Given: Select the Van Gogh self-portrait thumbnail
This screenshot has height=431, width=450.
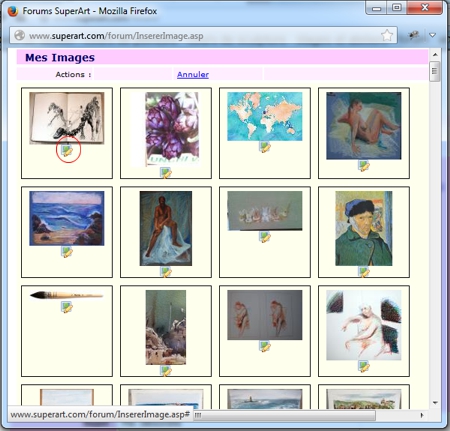Looking at the screenshot, I should pos(364,228).
